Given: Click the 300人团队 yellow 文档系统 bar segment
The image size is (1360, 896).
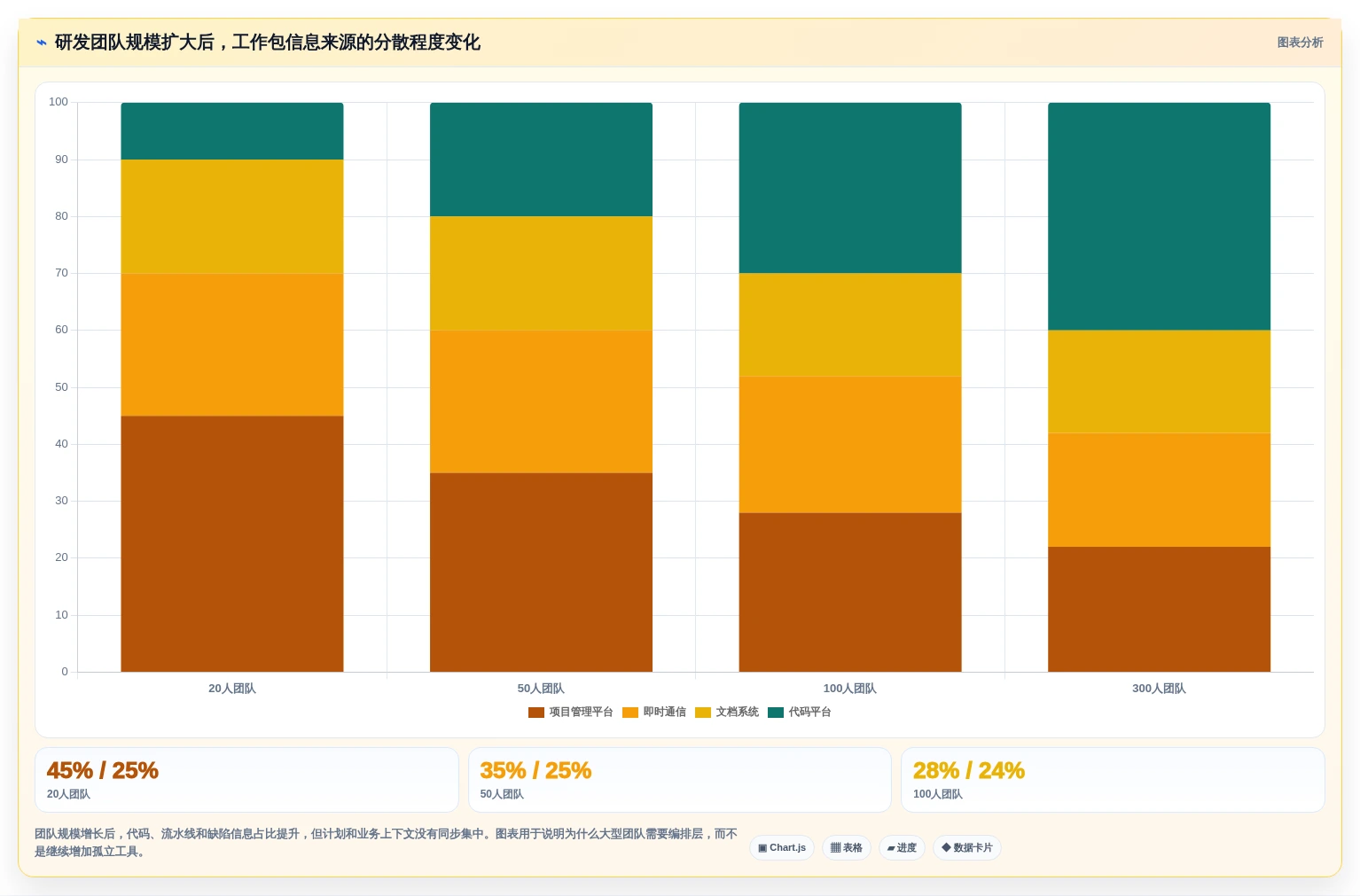Looking at the screenshot, I should pyautogui.click(x=1159, y=382).
